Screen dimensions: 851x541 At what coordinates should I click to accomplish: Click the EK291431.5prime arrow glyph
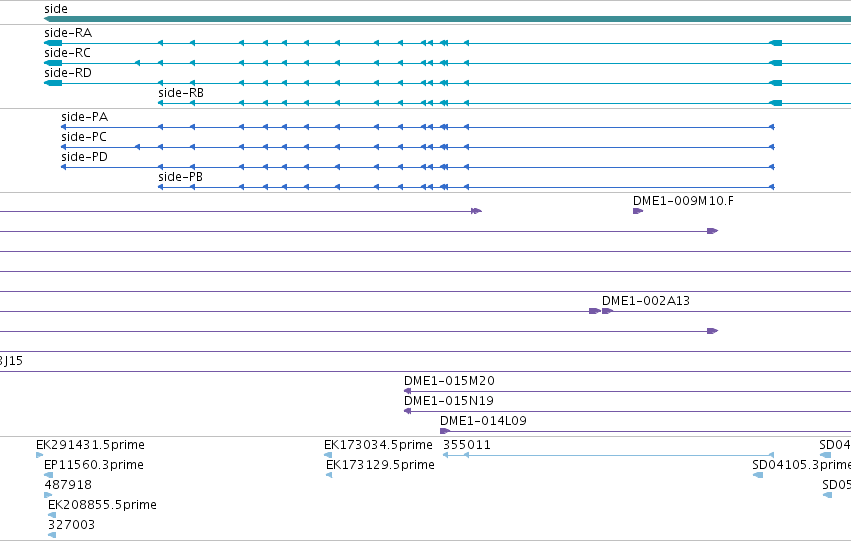pos(39,455)
